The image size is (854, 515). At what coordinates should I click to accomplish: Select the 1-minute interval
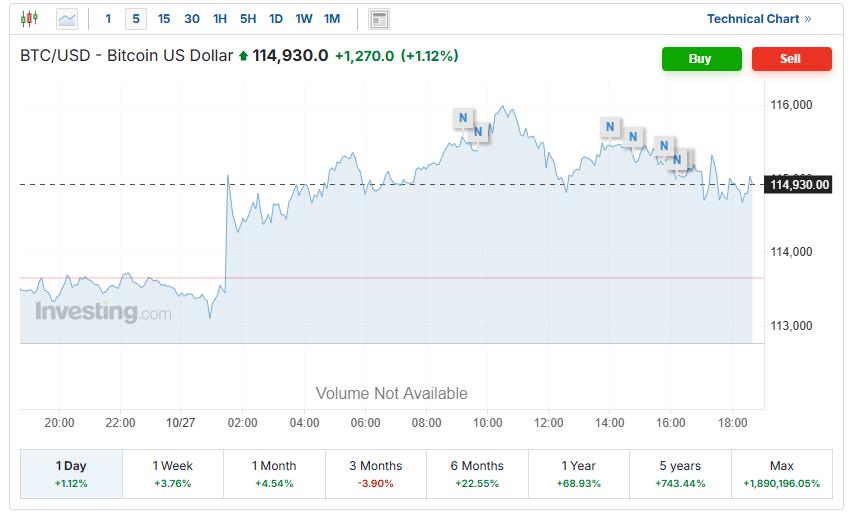point(109,19)
